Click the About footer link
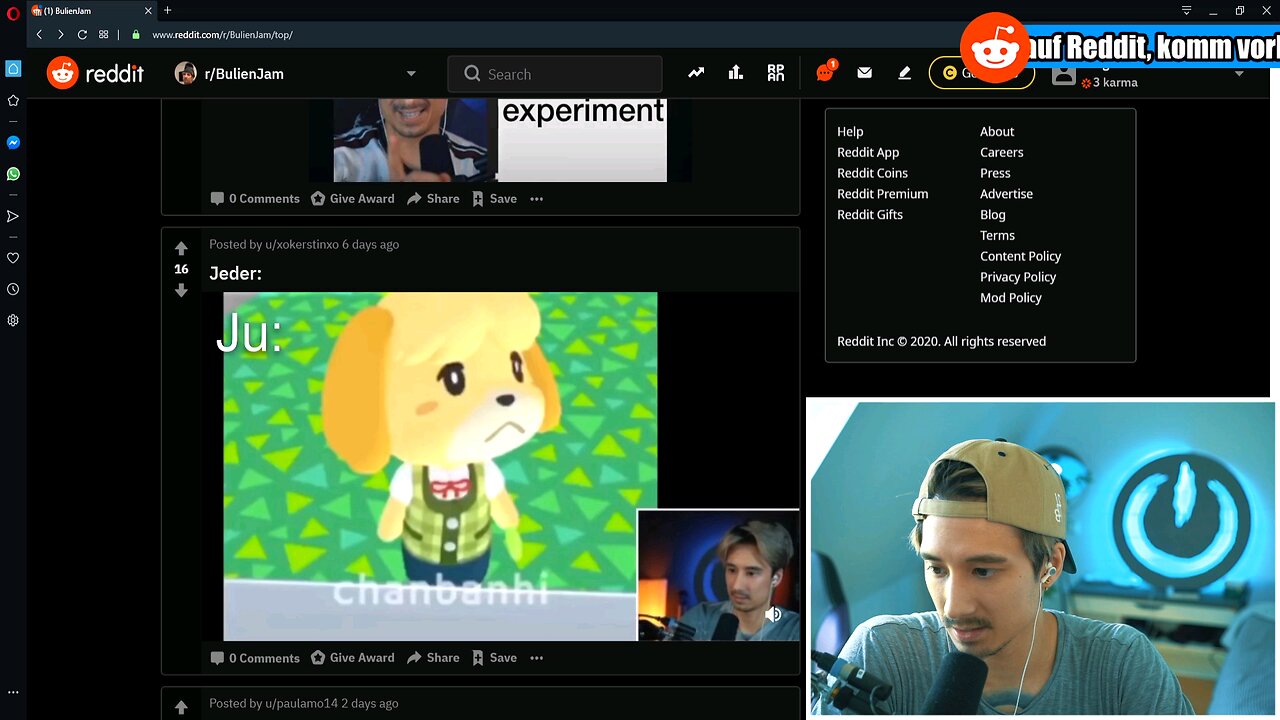 (997, 131)
